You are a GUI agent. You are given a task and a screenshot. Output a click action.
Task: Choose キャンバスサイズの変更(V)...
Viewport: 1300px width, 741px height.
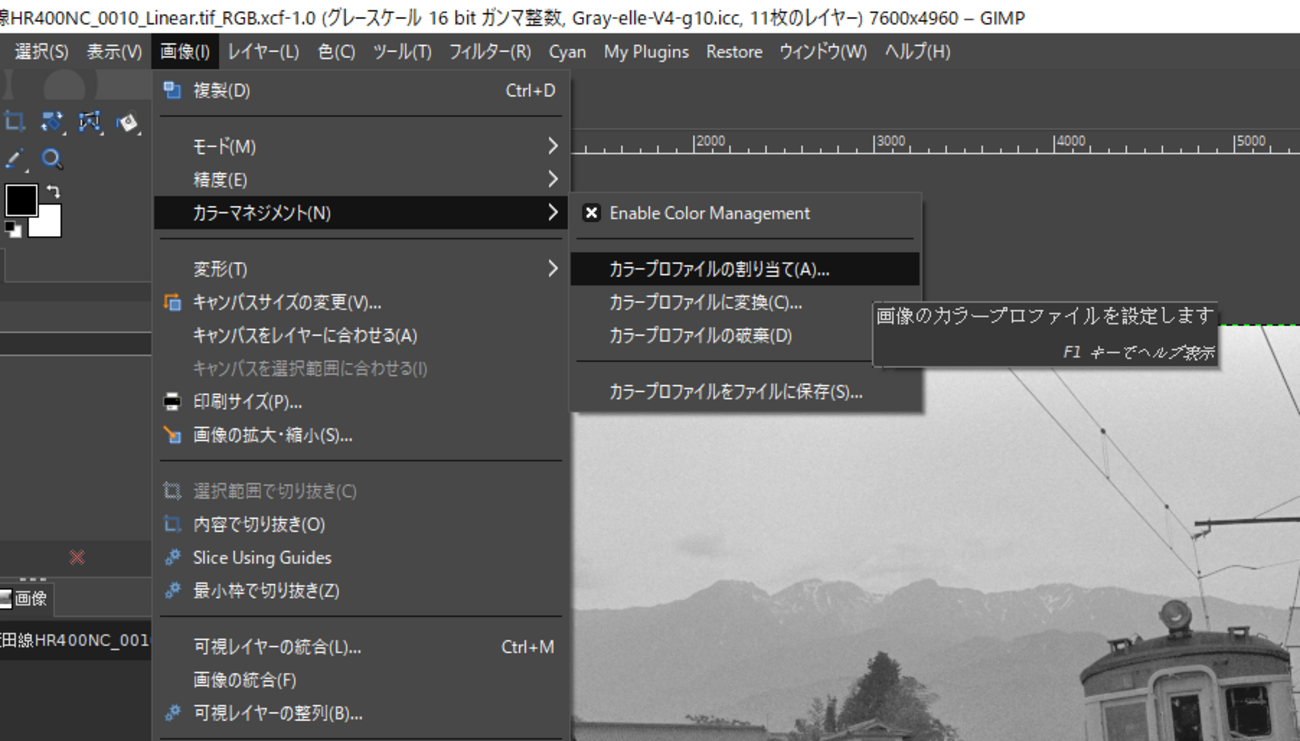(x=360, y=302)
